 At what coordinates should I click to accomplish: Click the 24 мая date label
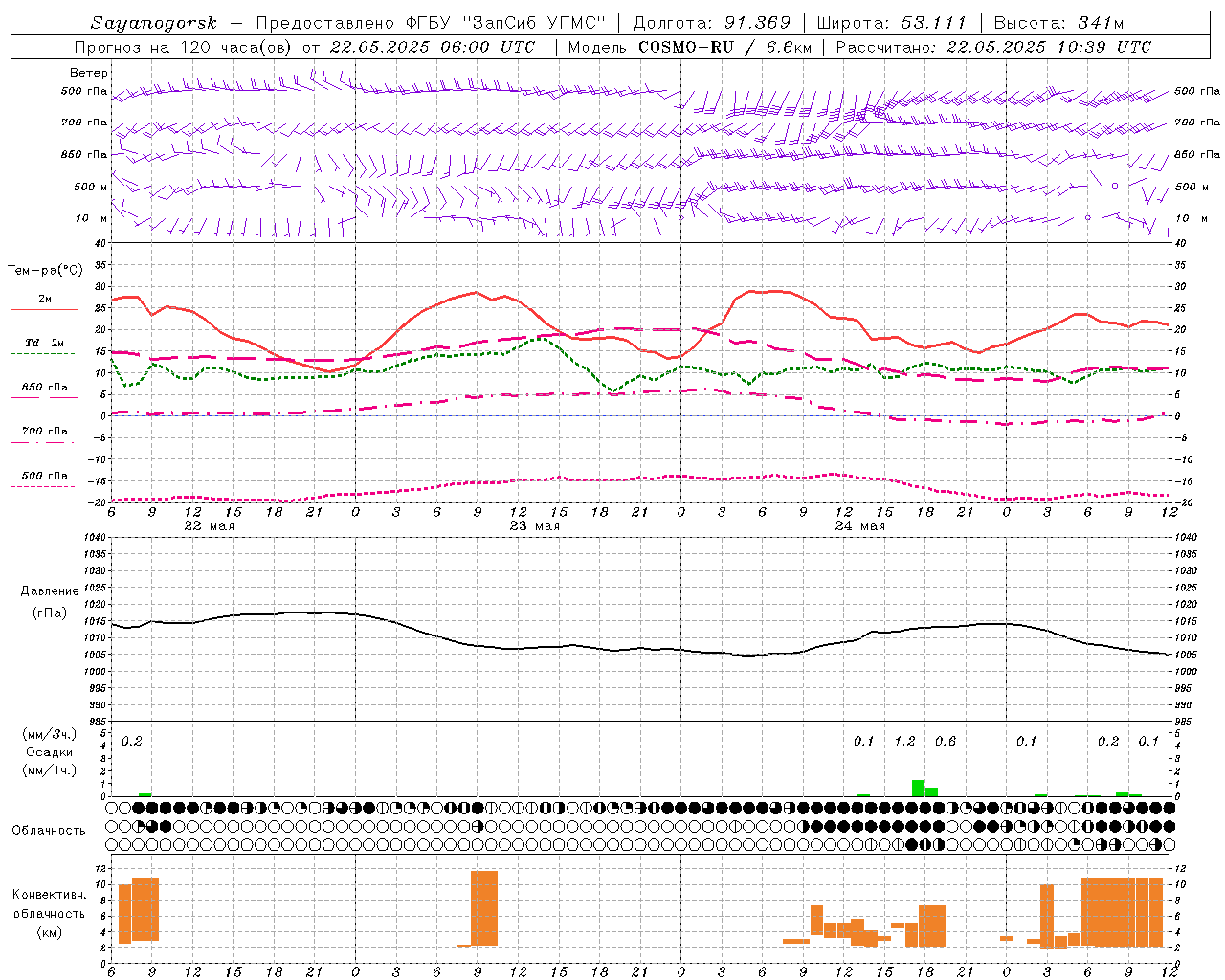pos(859,526)
